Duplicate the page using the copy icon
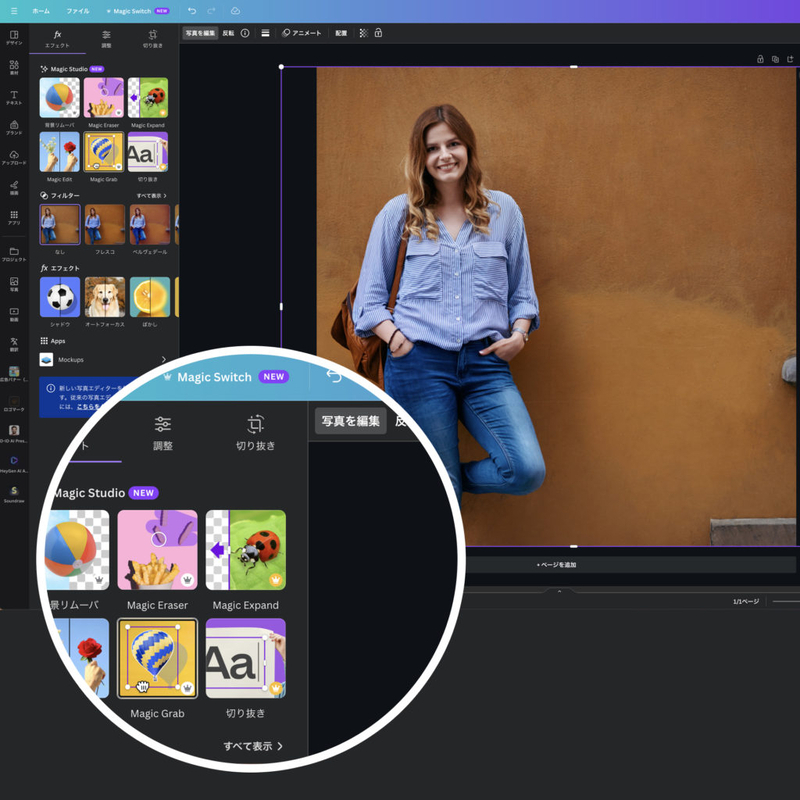This screenshot has width=800, height=800. pyautogui.click(x=775, y=59)
